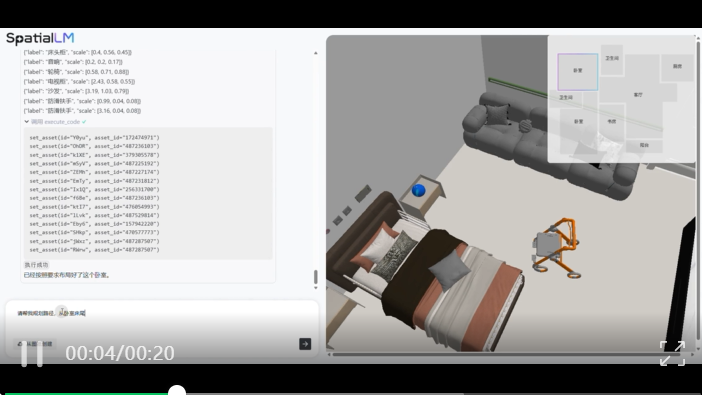Screen dimensions: 702x395
Task: Select the 阳台 room in the minimap
Action: coord(644,145)
